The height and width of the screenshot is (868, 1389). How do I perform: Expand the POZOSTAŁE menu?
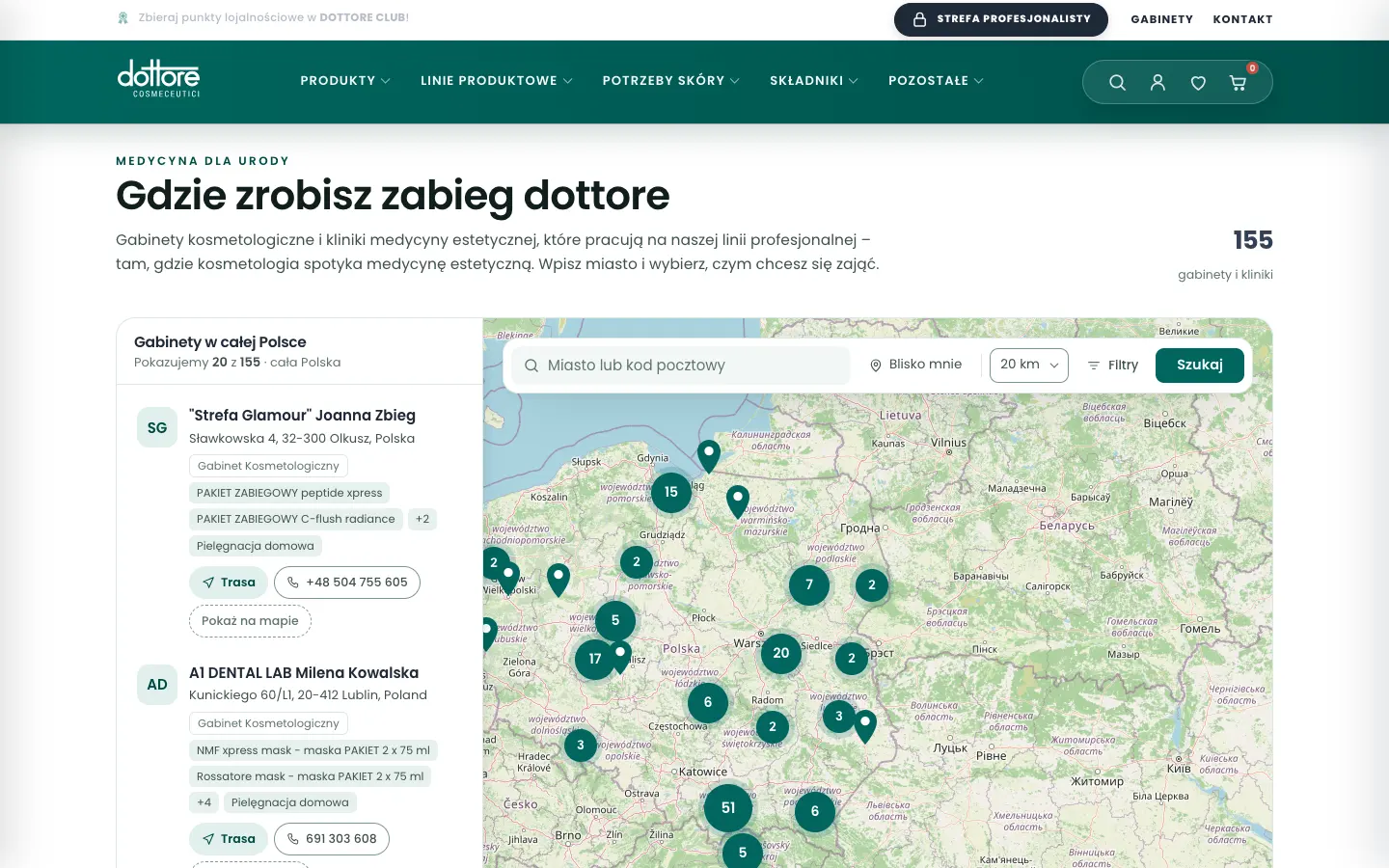click(937, 81)
